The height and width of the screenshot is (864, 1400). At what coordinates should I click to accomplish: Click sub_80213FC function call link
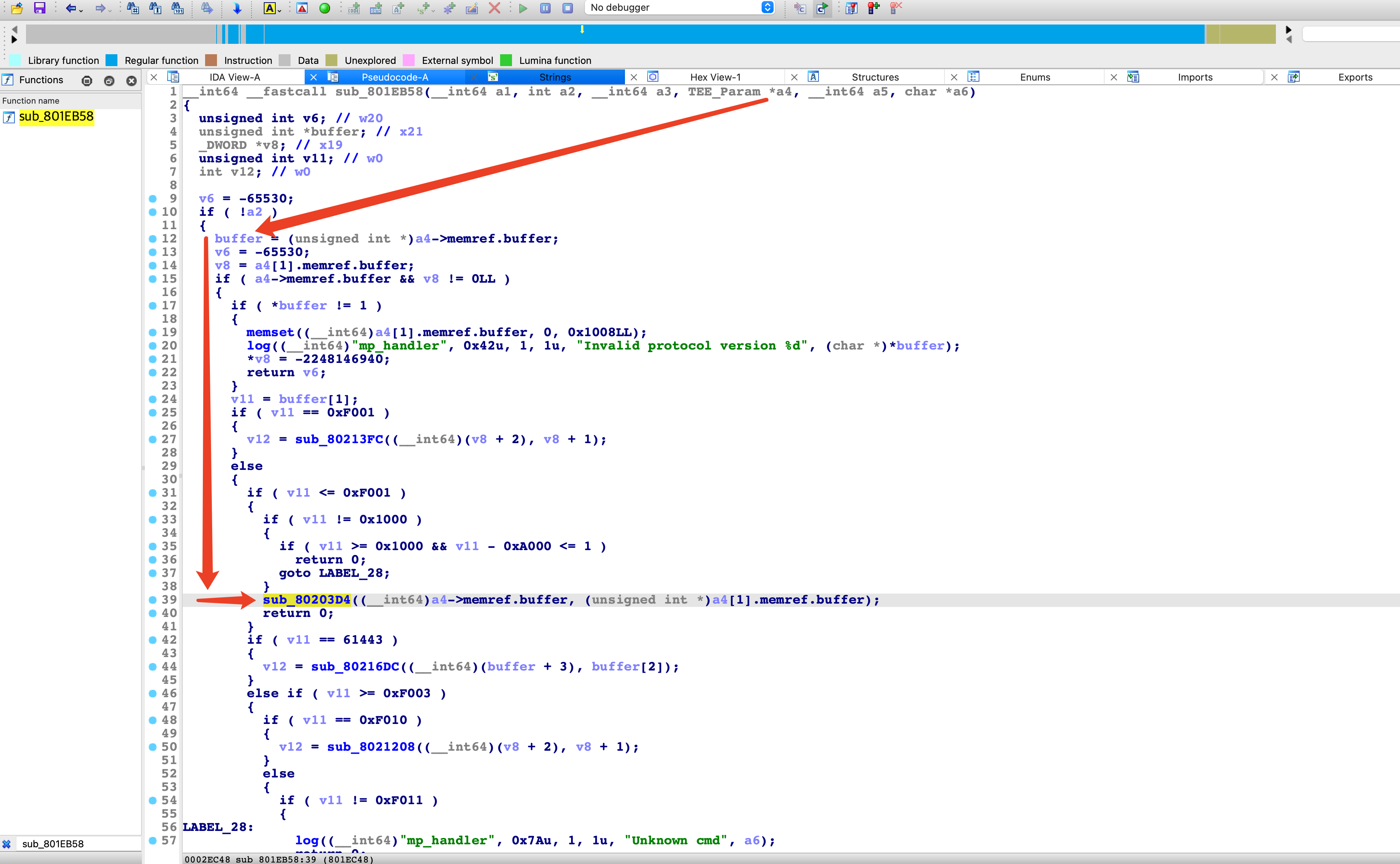pos(339,439)
